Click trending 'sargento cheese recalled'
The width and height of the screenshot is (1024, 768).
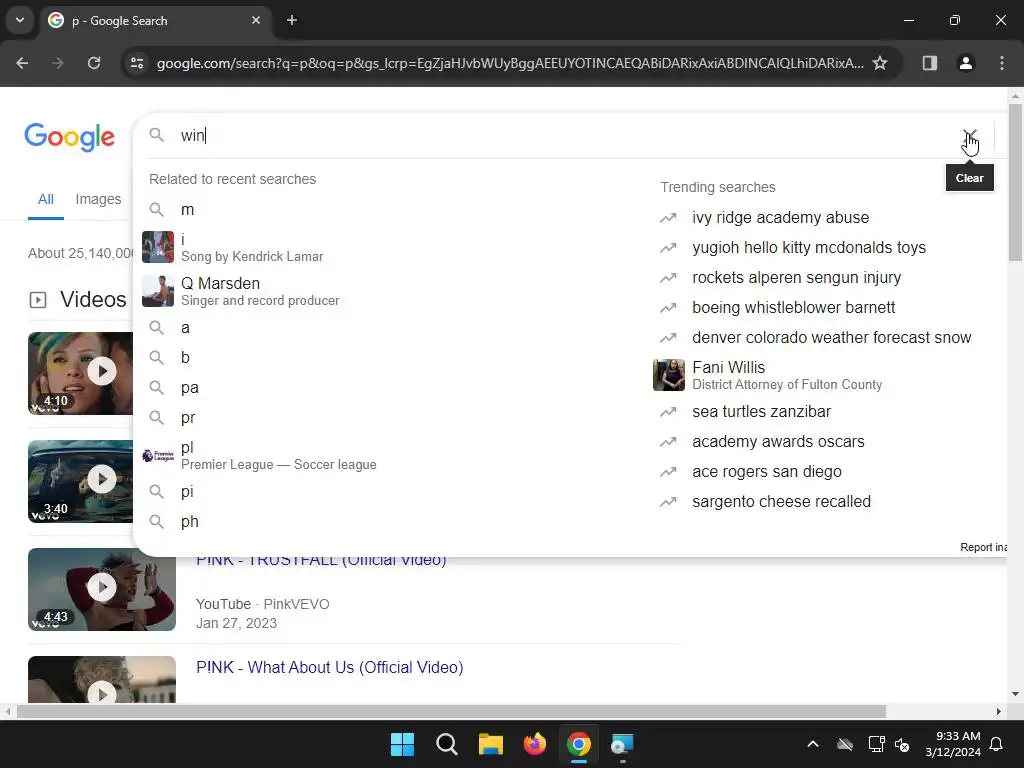[781, 502]
